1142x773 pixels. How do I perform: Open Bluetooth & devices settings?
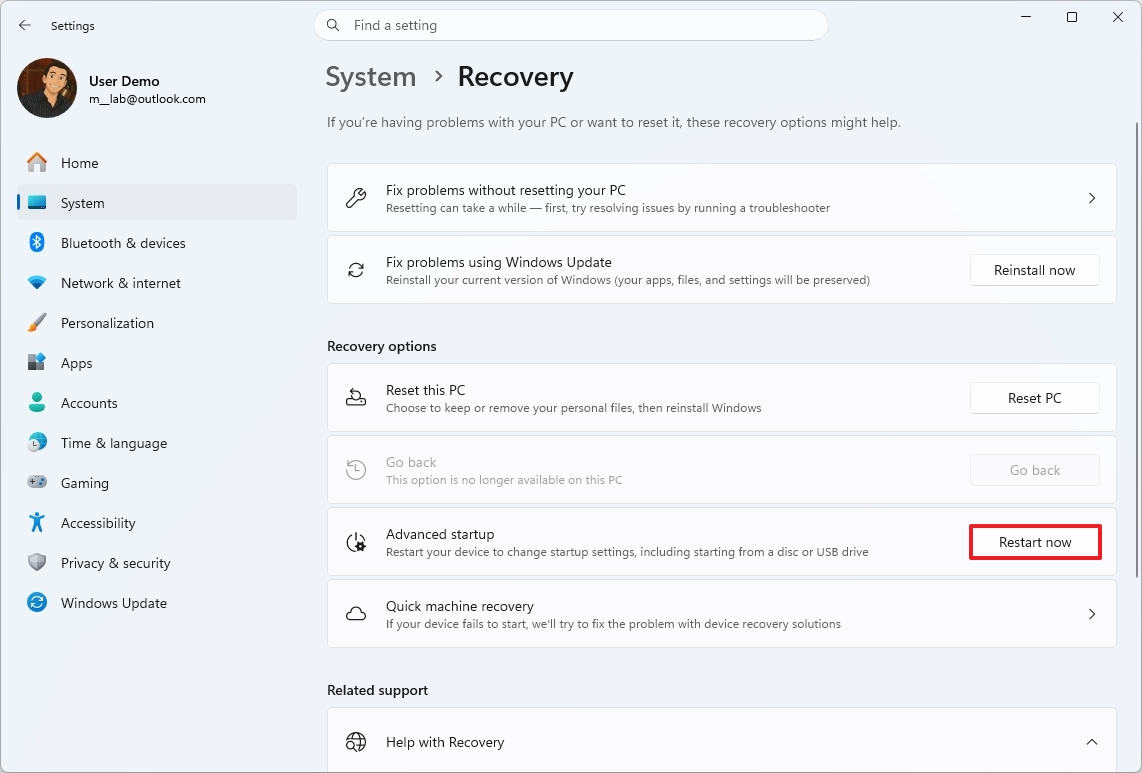click(x=123, y=242)
